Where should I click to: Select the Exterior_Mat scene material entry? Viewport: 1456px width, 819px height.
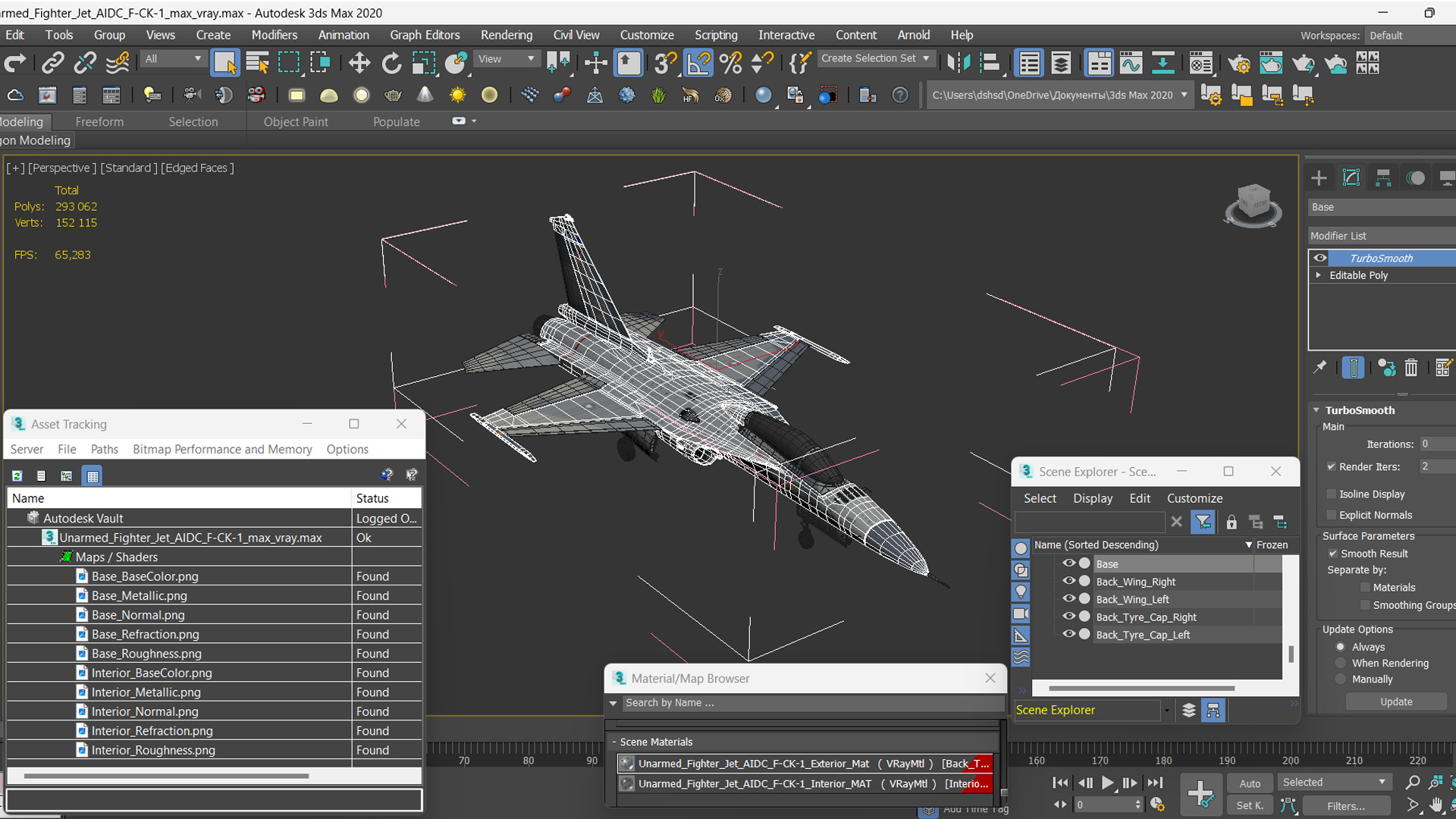pyautogui.click(x=806, y=764)
